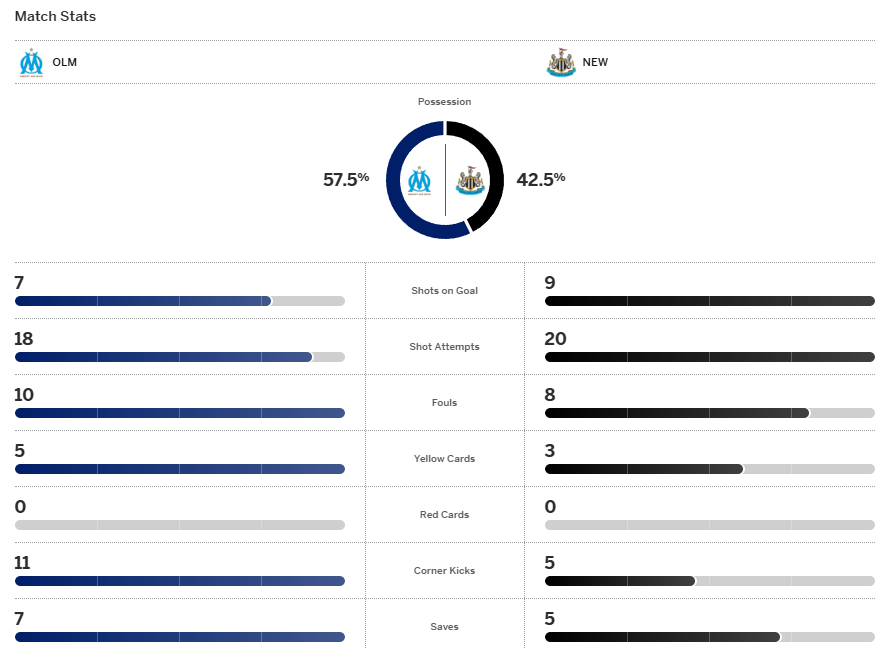Select the NEW team abbreviation
The image size is (886, 648).
click(x=595, y=62)
